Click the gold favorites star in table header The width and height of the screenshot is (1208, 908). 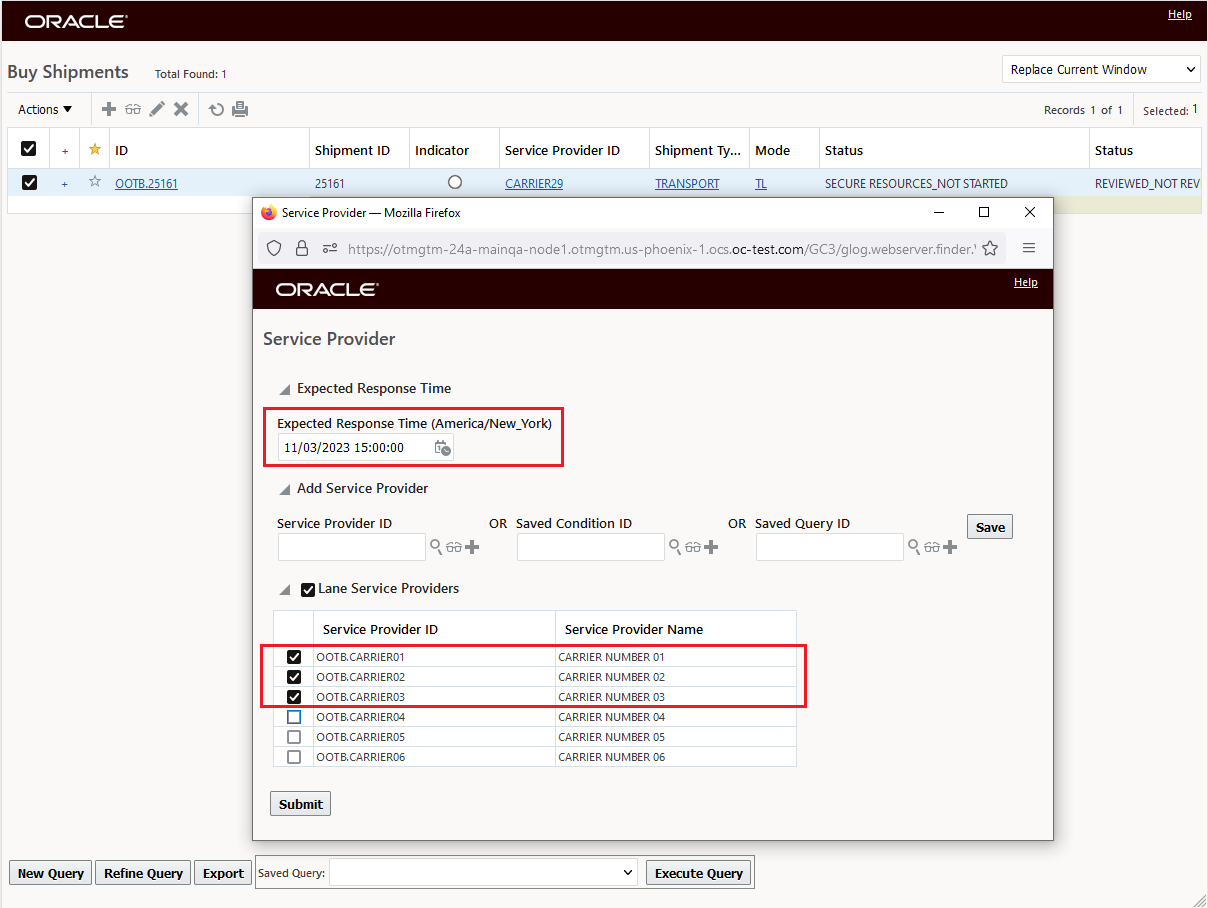coord(95,149)
